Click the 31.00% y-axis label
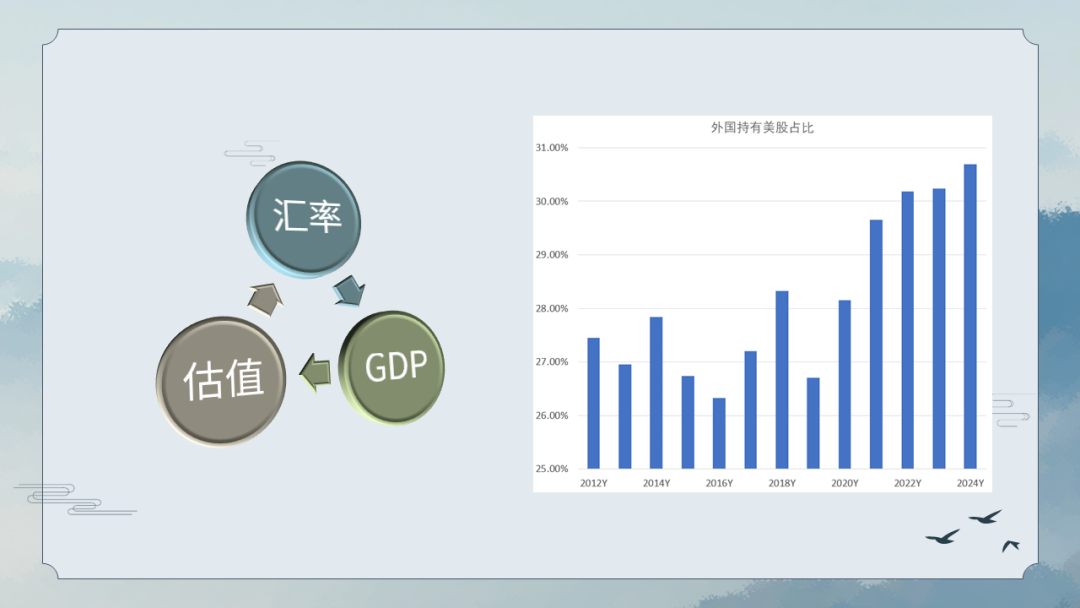The width and height of the screenshot is (1080, 608). tap(551, 148)
